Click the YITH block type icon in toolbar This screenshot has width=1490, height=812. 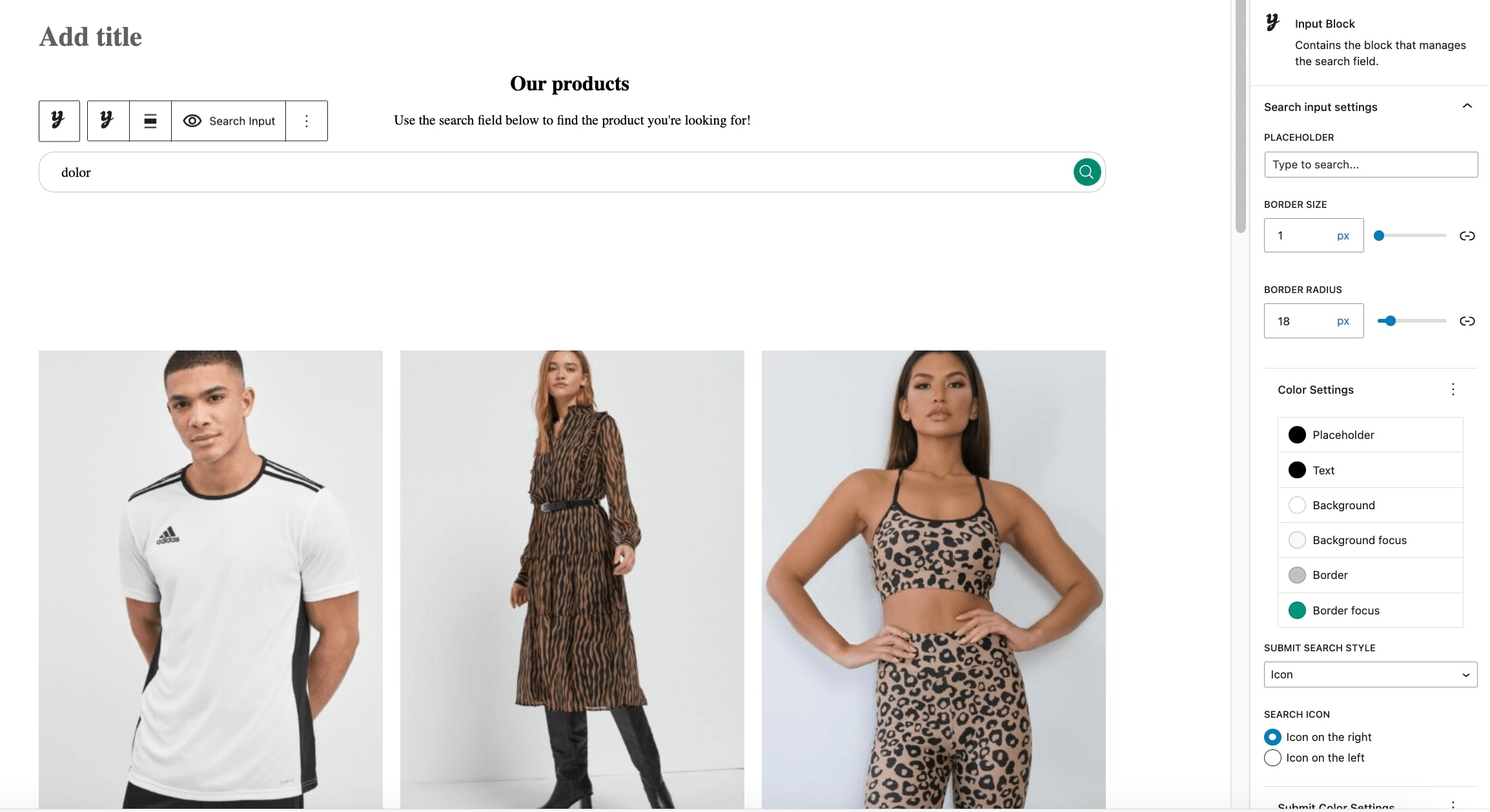click(107, 121)
